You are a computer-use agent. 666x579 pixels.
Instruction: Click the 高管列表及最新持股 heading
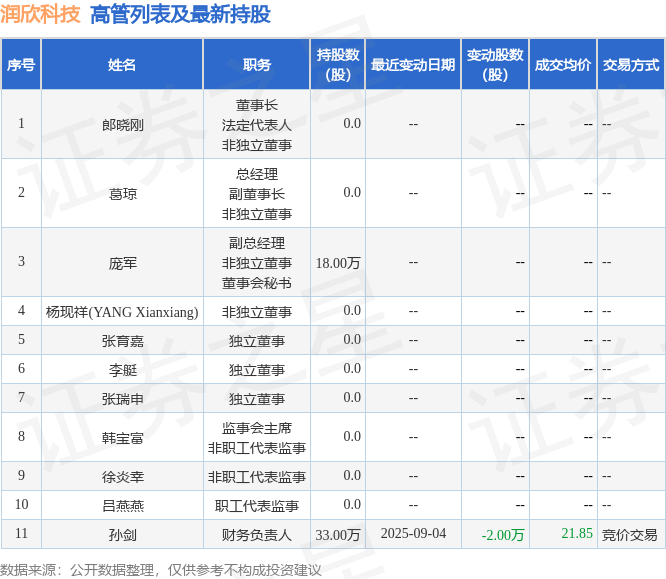(x=180, y=14)
